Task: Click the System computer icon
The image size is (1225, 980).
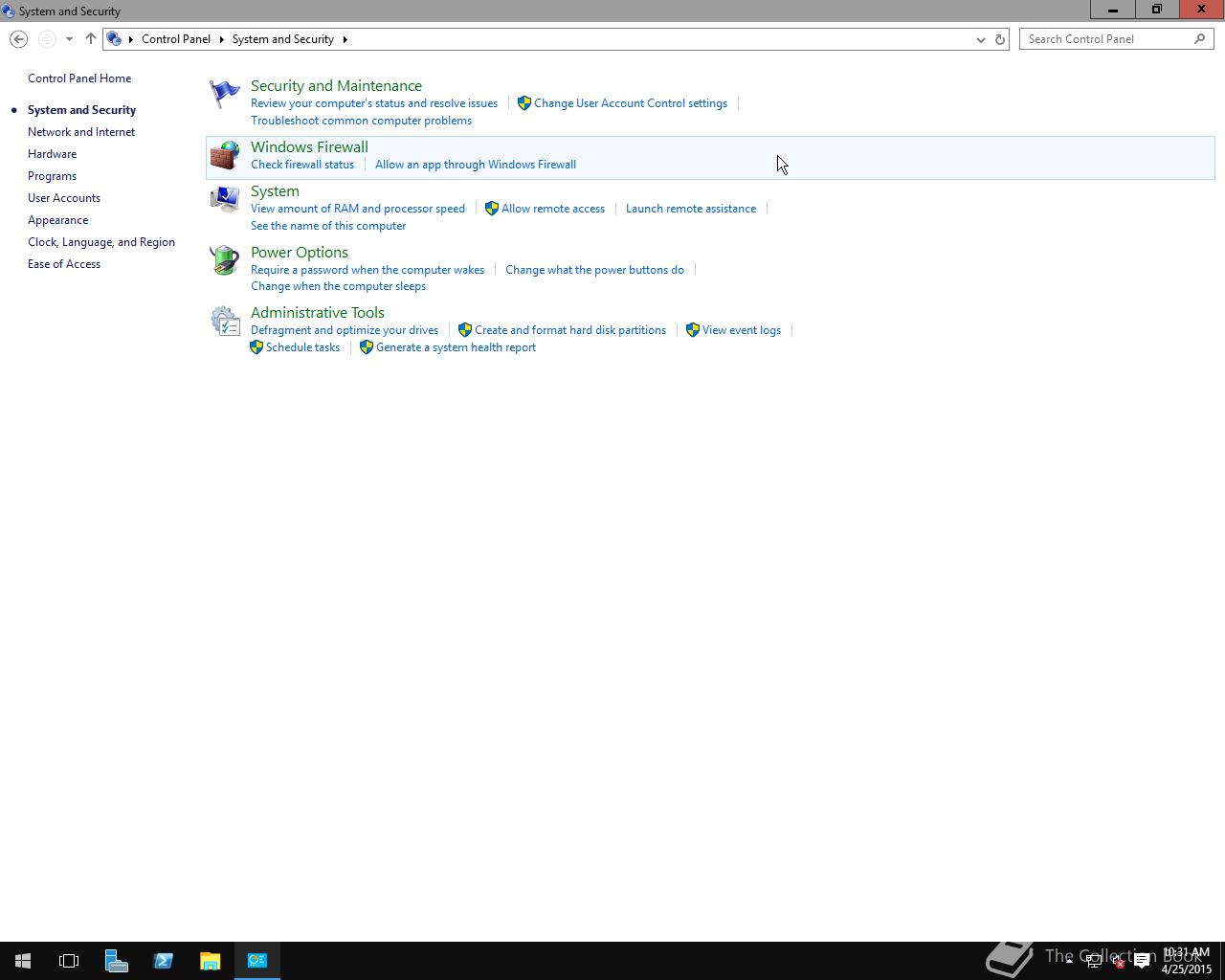Action: (224, 199)
